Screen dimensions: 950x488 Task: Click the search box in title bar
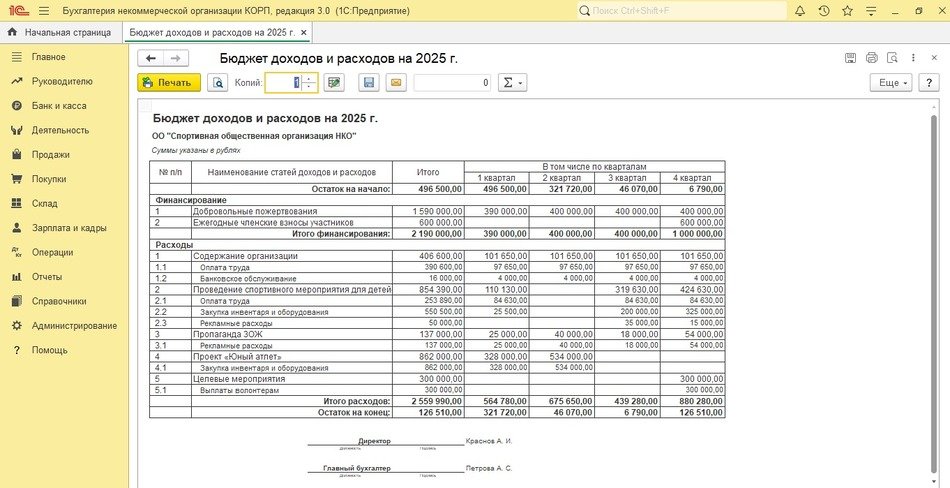click(680, 10)
